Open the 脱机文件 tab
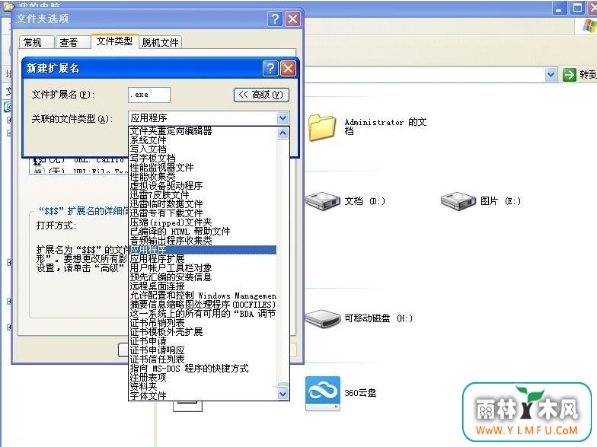Viewport: 597px width, 447px height. [160, 42]
